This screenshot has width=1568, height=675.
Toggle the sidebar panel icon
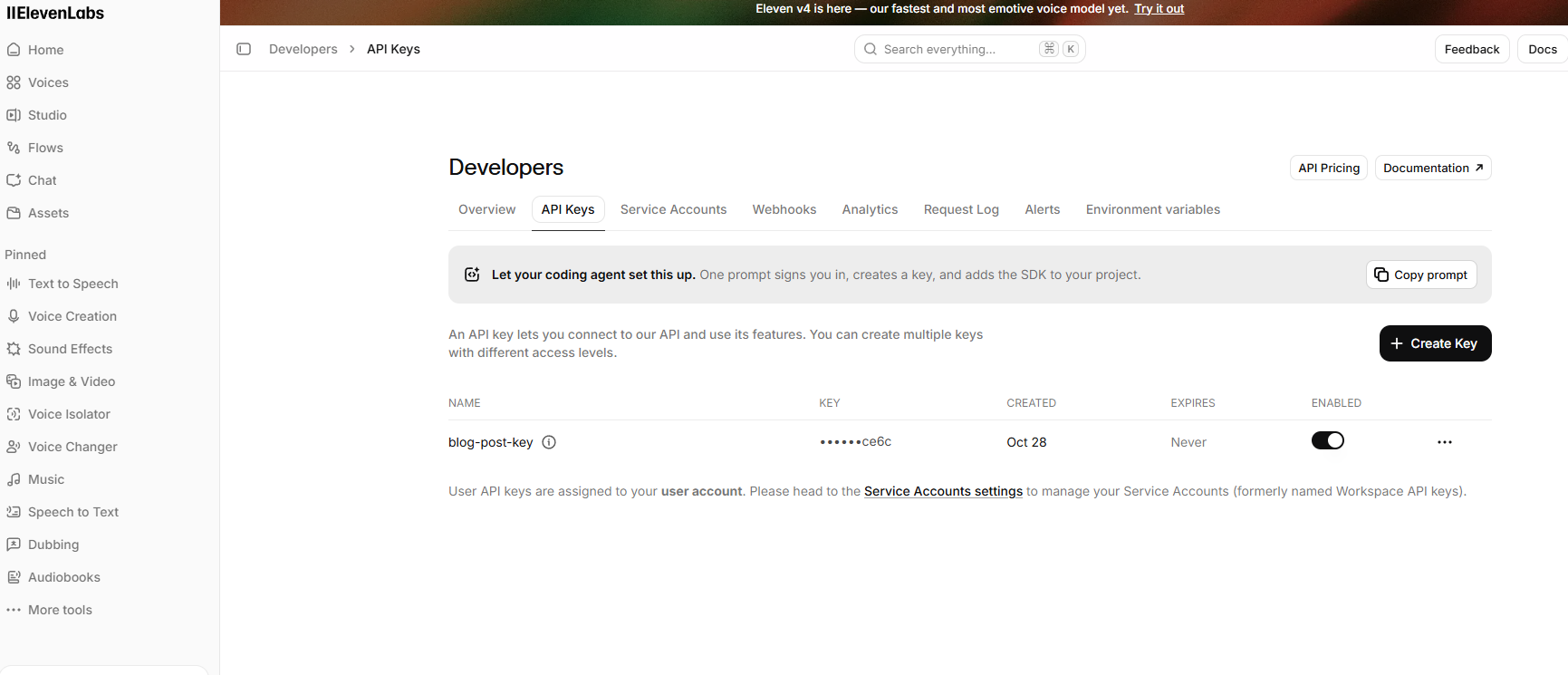[x=244, y=49]
